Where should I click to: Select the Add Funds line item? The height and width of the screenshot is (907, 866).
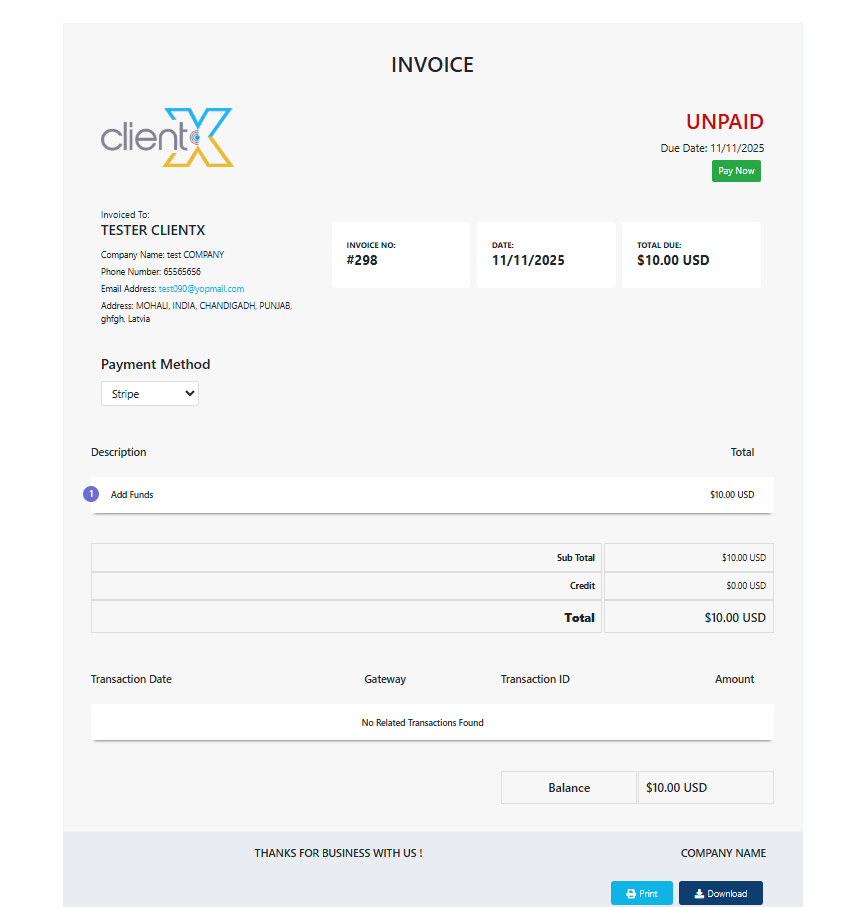(x=132, y=495)
